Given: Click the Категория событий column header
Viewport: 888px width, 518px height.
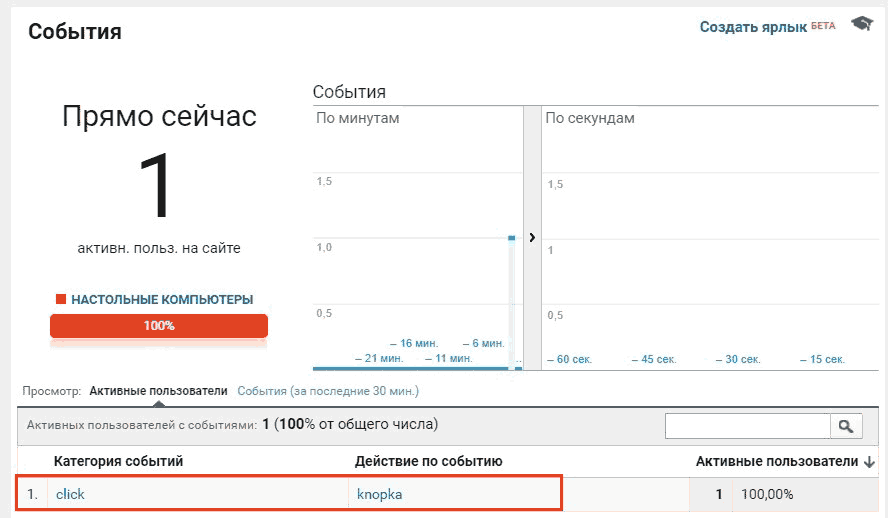Looking at the screenshot, I should pyautogui.click(x=118, y=461).
